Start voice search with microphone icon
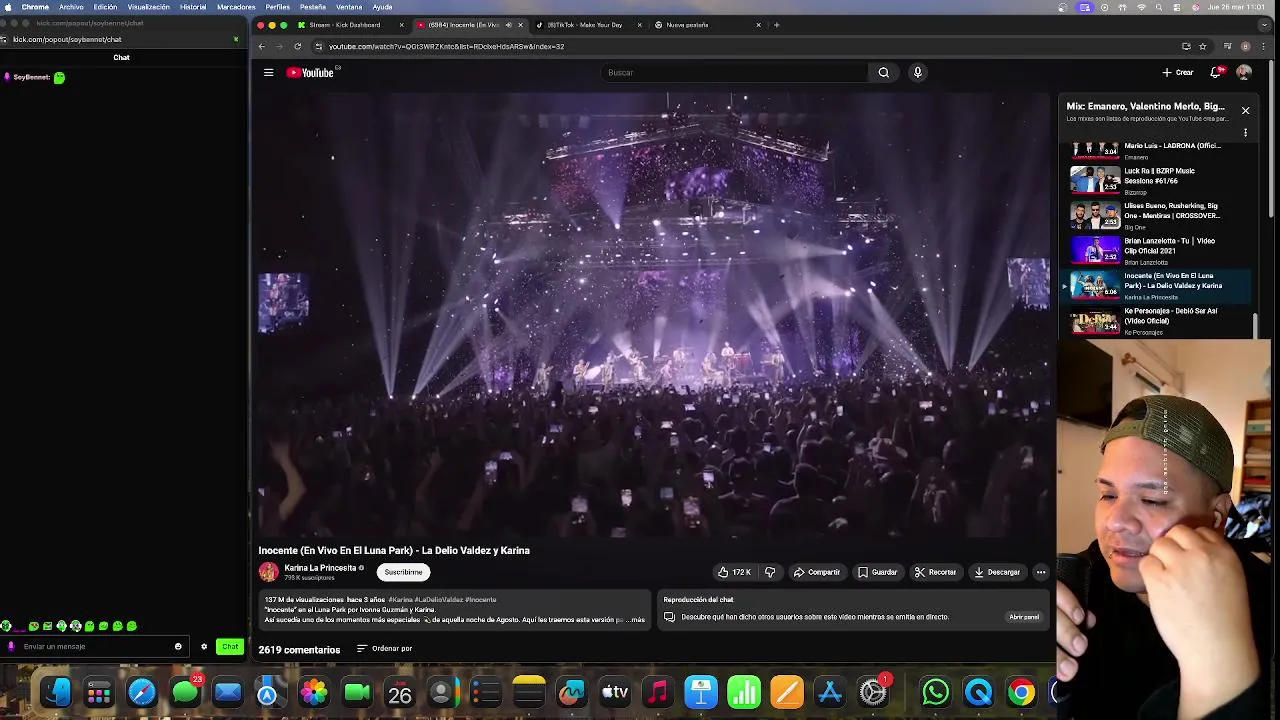The height and width of the screenshot is (720, 1280). click(x=917, y=72)
